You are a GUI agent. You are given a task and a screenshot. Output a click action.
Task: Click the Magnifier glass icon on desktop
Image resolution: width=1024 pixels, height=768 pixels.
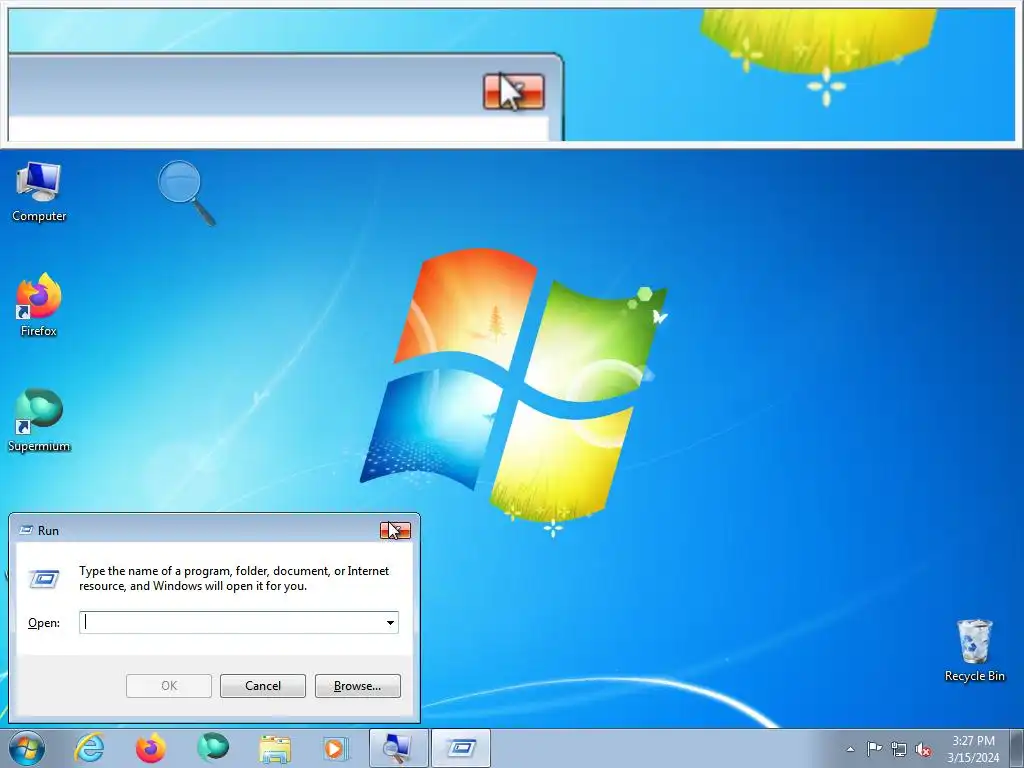(186, 193)
